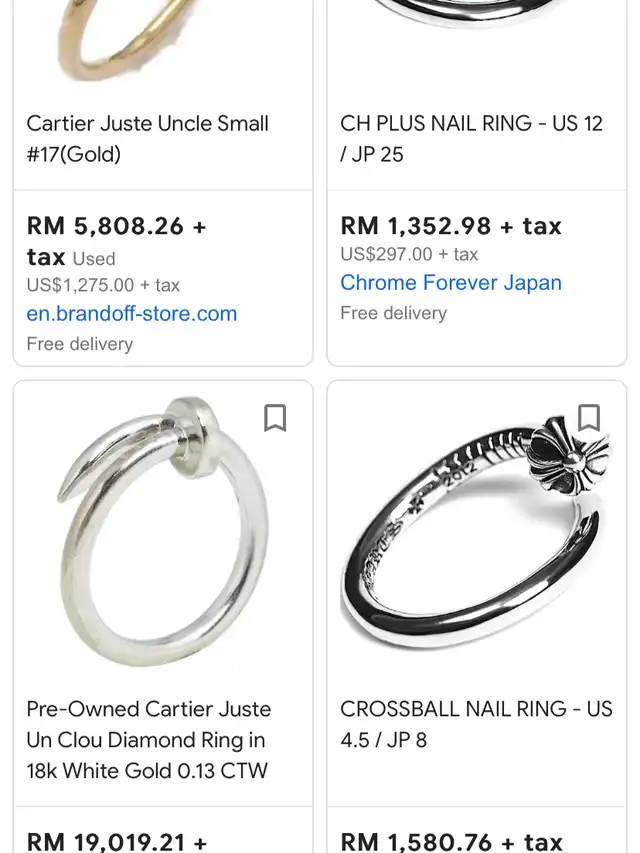Select the CROSSBALL NAIL RING - US 4.5 title
The height and width of the screenshot is (853, 640).
click(476, 724)
